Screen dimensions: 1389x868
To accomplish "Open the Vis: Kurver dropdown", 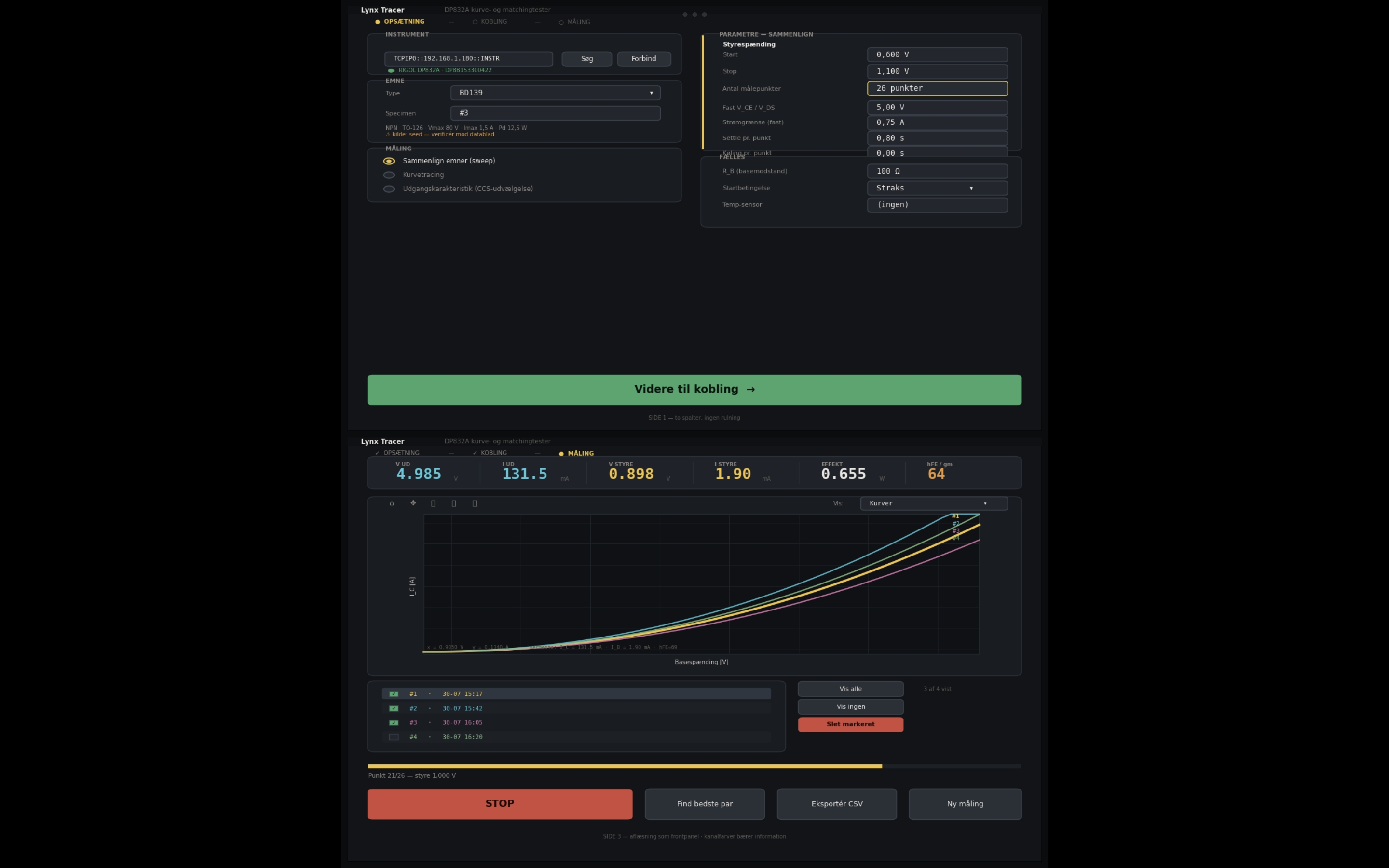I will coord(933,503).
